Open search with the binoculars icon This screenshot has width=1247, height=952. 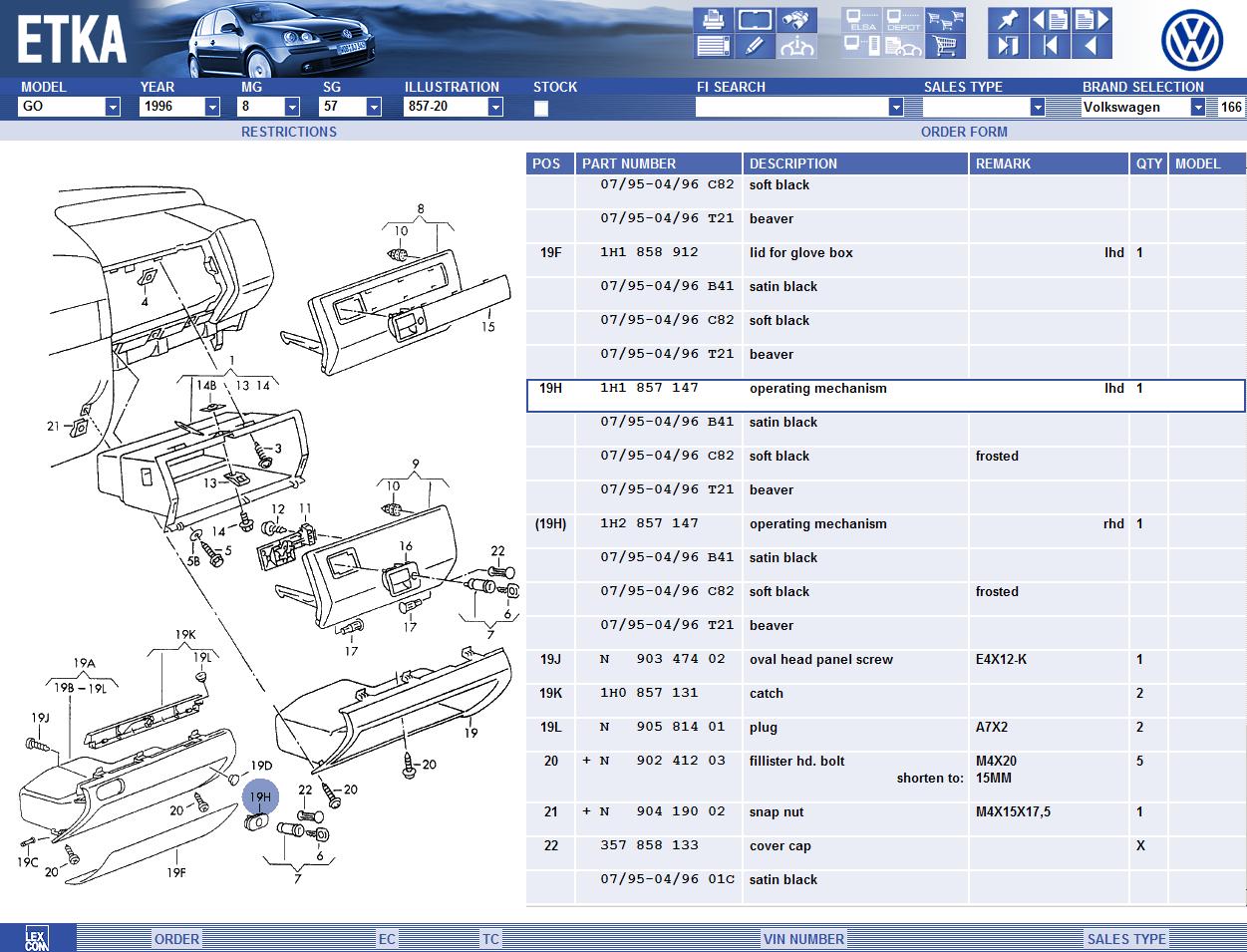coord(797,20)
